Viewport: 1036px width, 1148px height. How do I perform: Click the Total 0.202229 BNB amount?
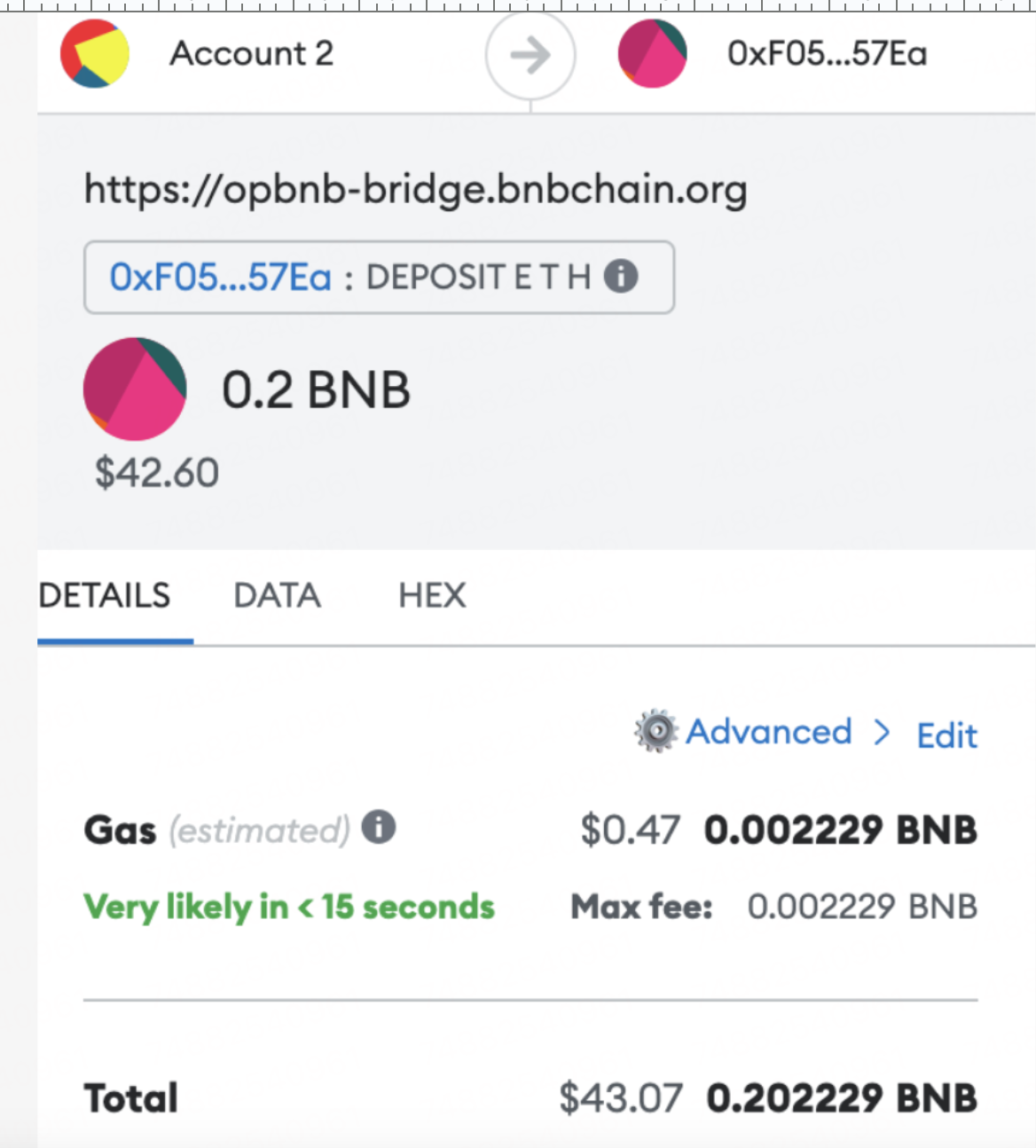[x=842, y=1098]
